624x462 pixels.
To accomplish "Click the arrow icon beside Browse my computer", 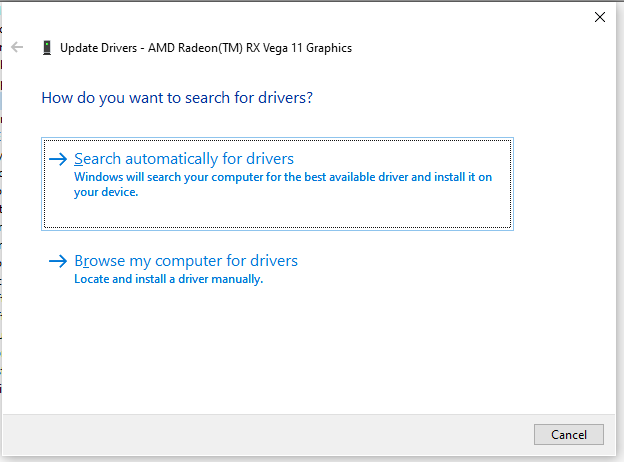I will click(x=59, y=261).
